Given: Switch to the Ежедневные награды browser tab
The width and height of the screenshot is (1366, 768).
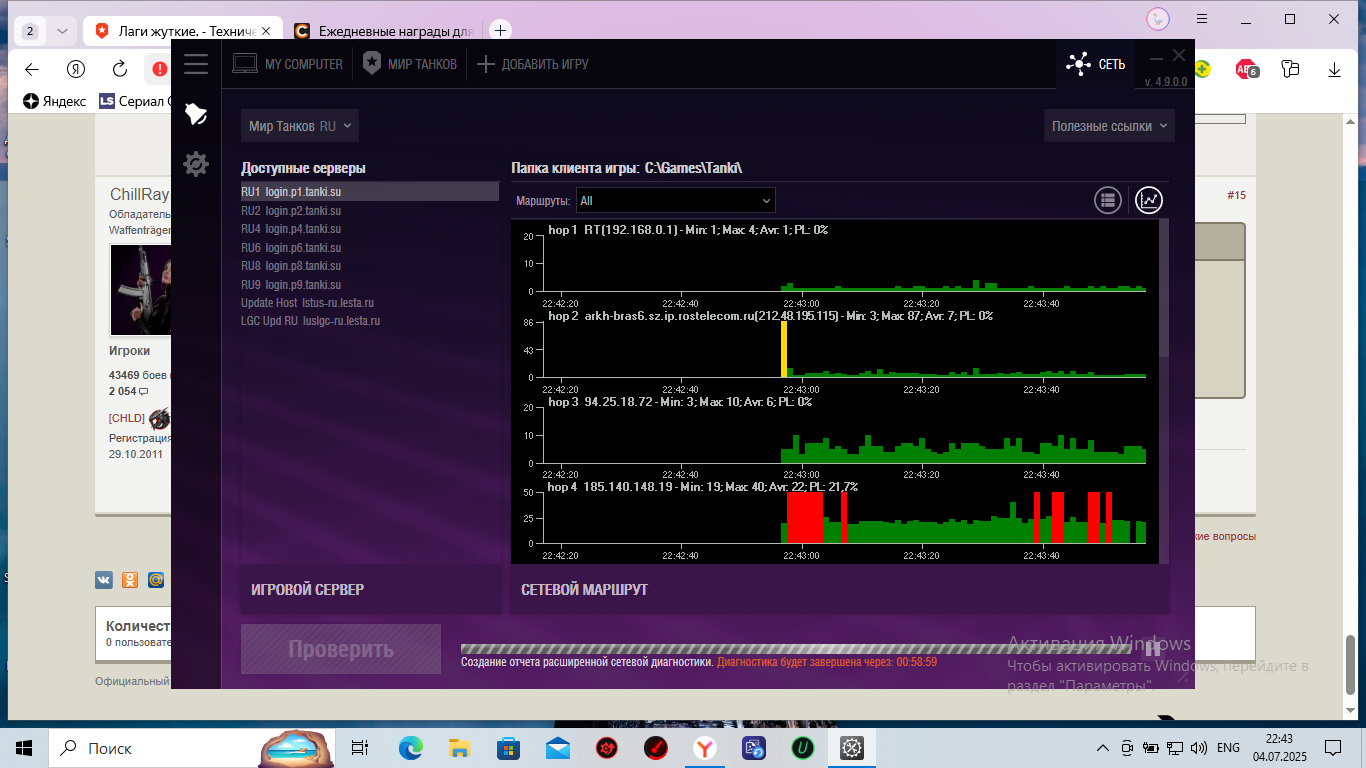Looking at the screenshot, I should (383, 31).
